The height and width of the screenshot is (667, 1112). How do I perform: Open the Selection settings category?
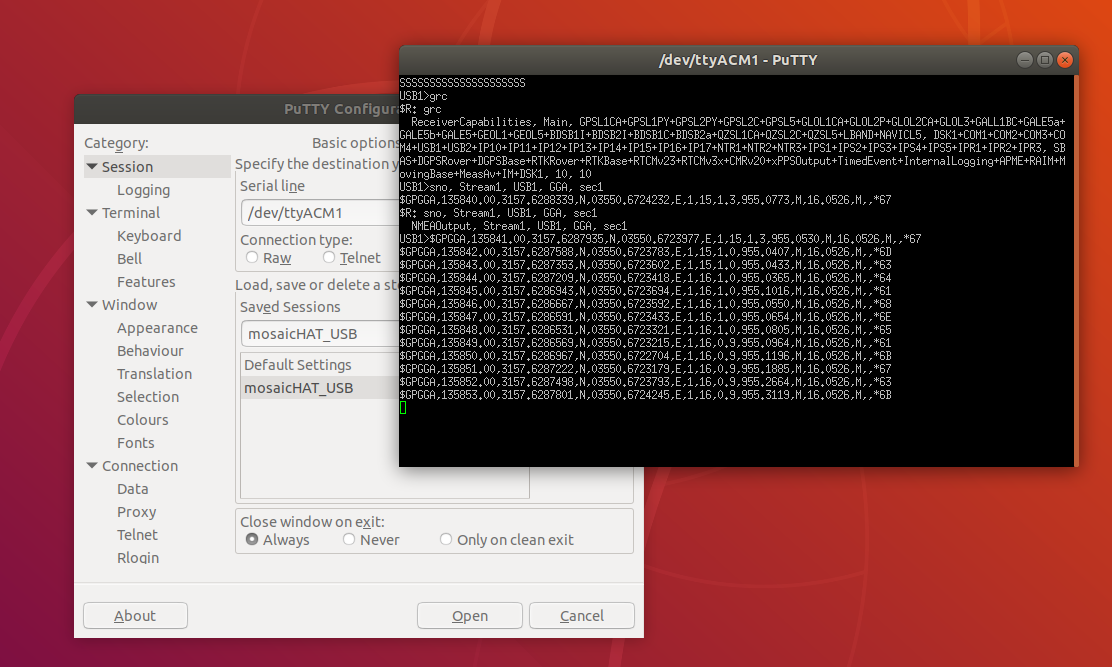click(148, 397)
